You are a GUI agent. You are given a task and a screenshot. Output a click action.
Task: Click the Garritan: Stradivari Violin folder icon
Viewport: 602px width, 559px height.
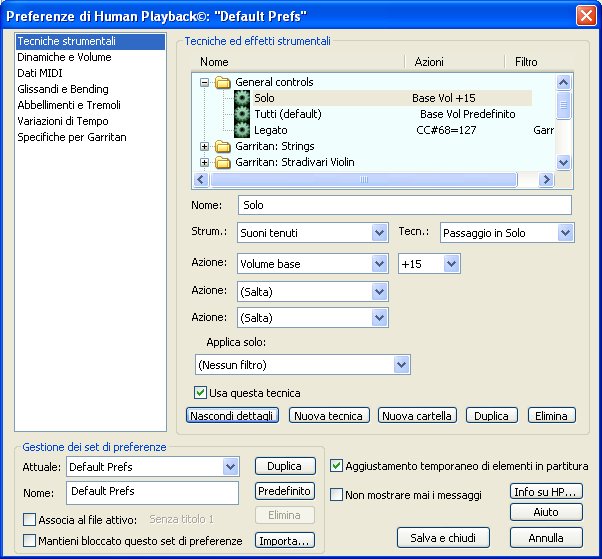(223, 162)
